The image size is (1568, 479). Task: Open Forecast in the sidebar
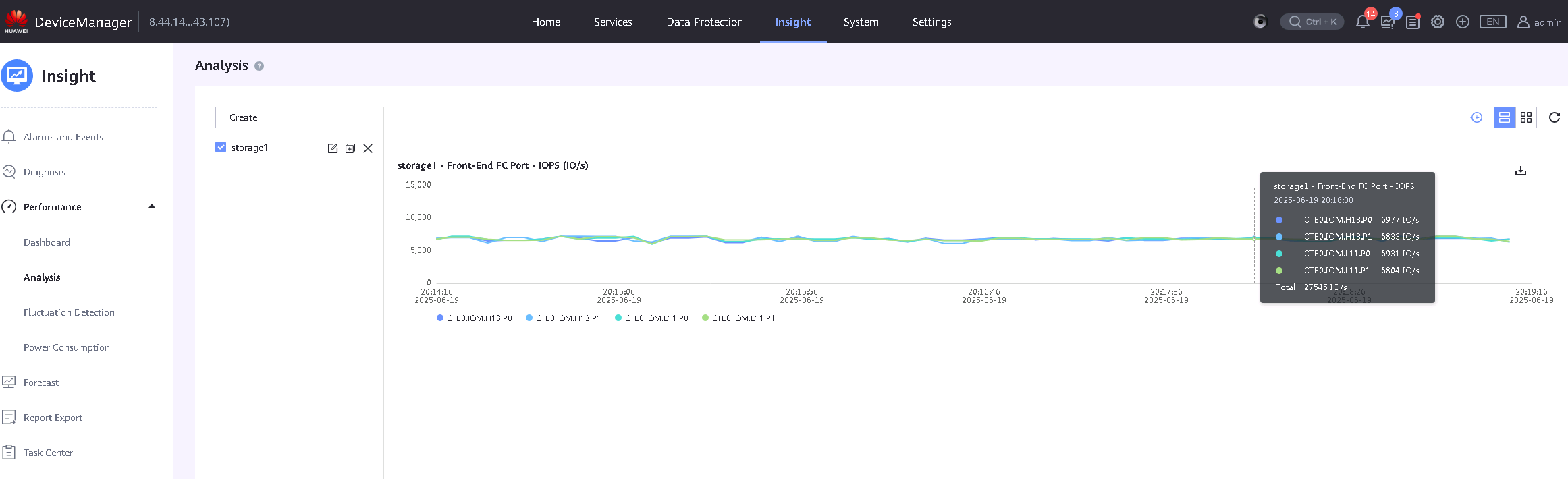click(41, 383)
